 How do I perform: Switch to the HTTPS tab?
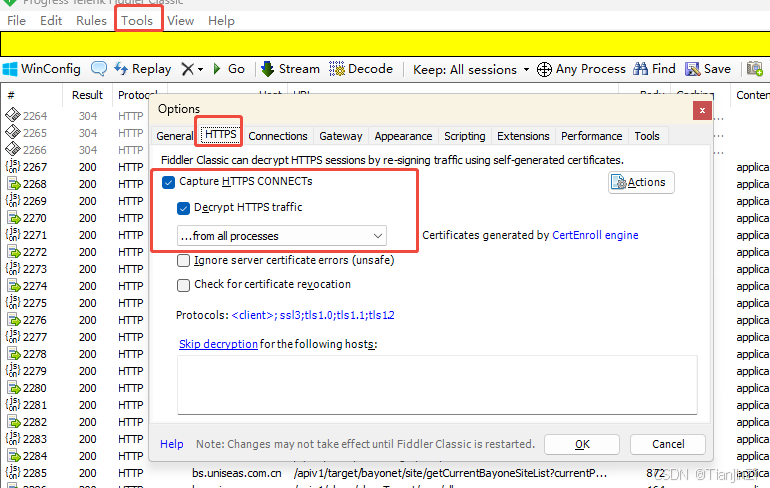(x=220, y=134)
